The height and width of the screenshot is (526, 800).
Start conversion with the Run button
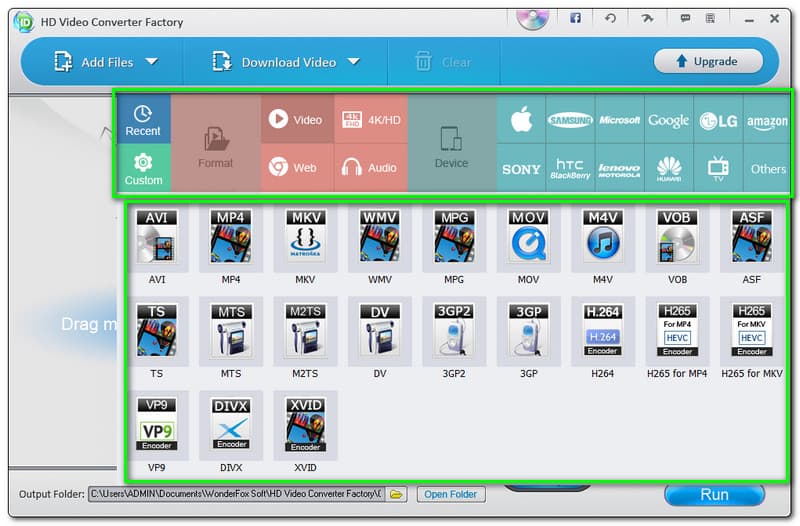point(714,494)
